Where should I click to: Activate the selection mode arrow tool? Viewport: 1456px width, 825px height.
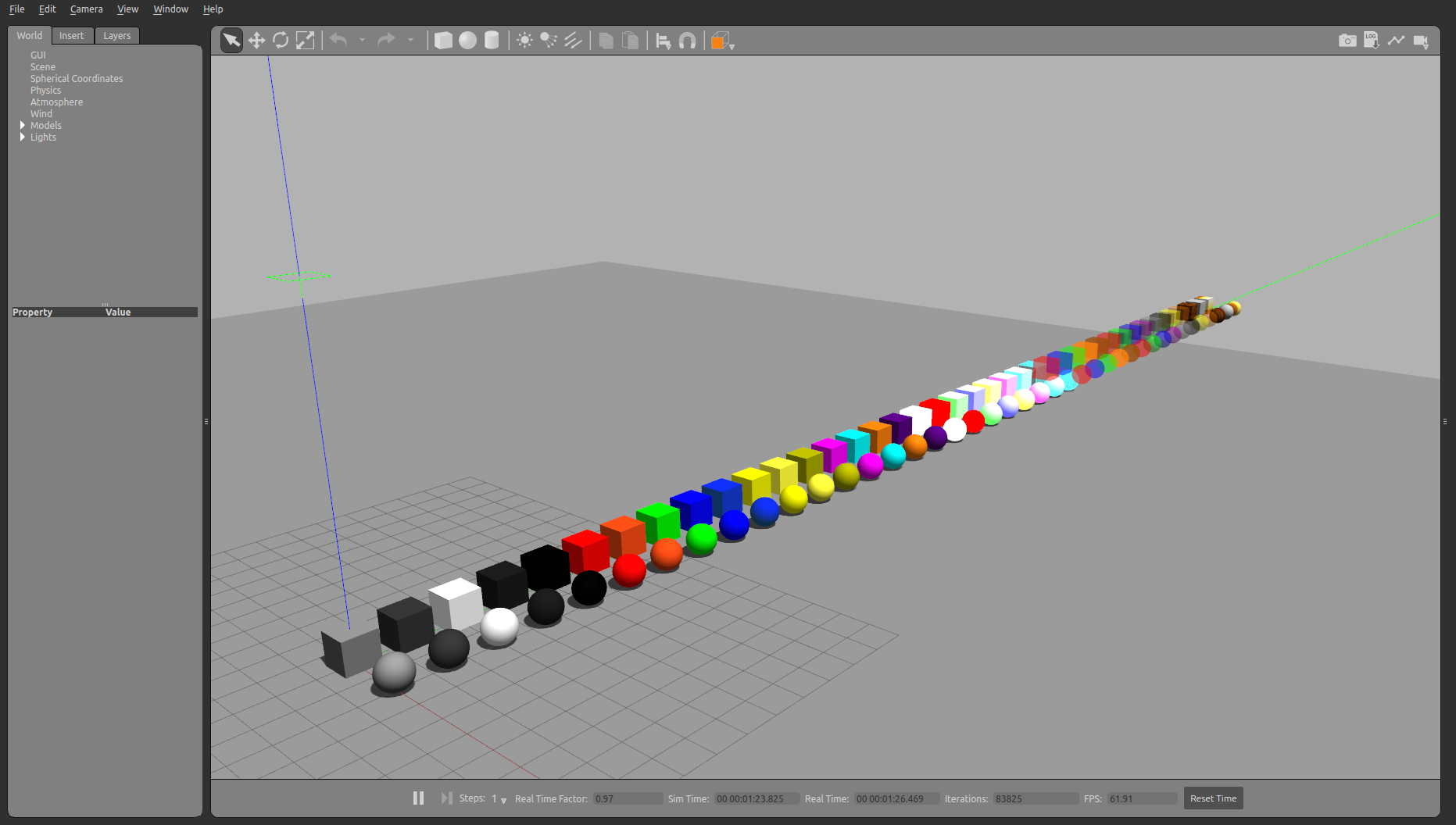pyautogui.click(x=231, y=41)
